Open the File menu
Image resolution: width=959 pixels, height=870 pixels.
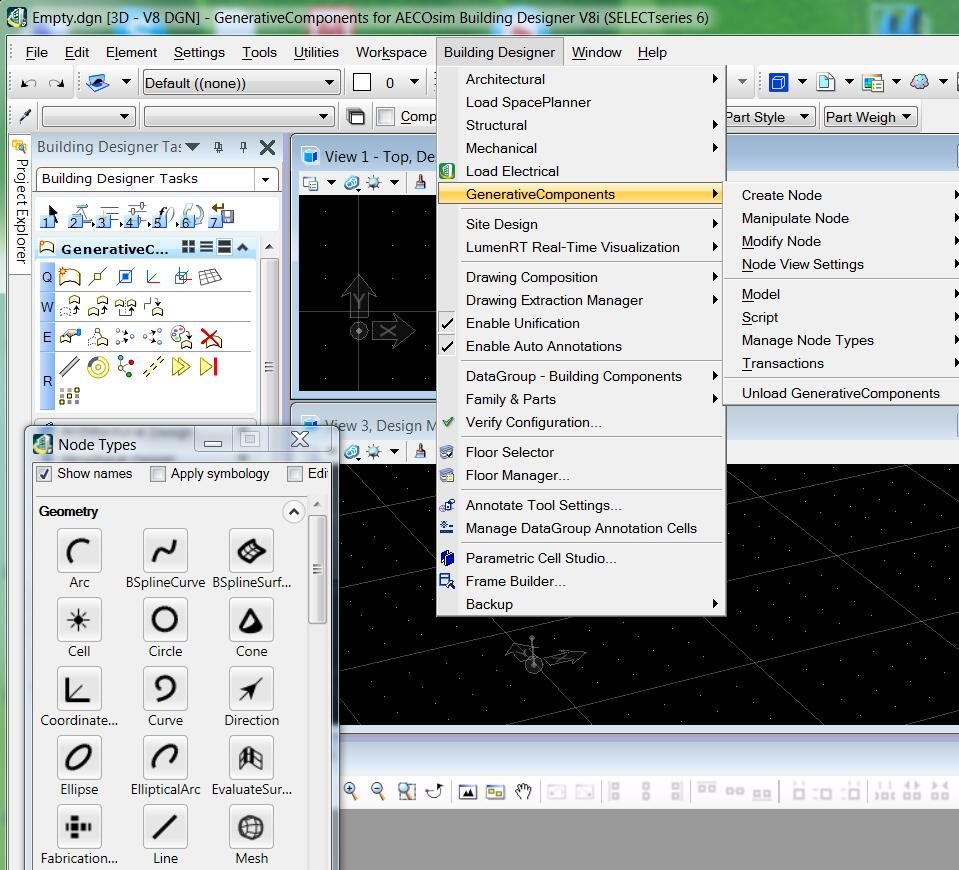(36, 53)
